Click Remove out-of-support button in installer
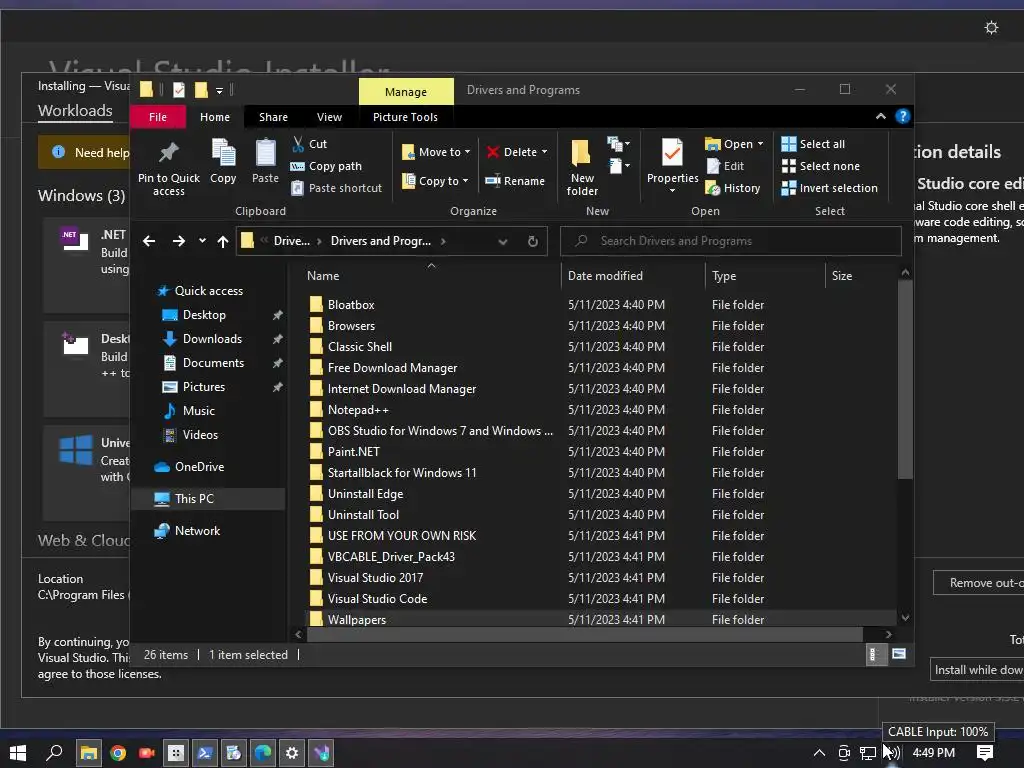The image size is (1024, 768). (x=978, y=583)
